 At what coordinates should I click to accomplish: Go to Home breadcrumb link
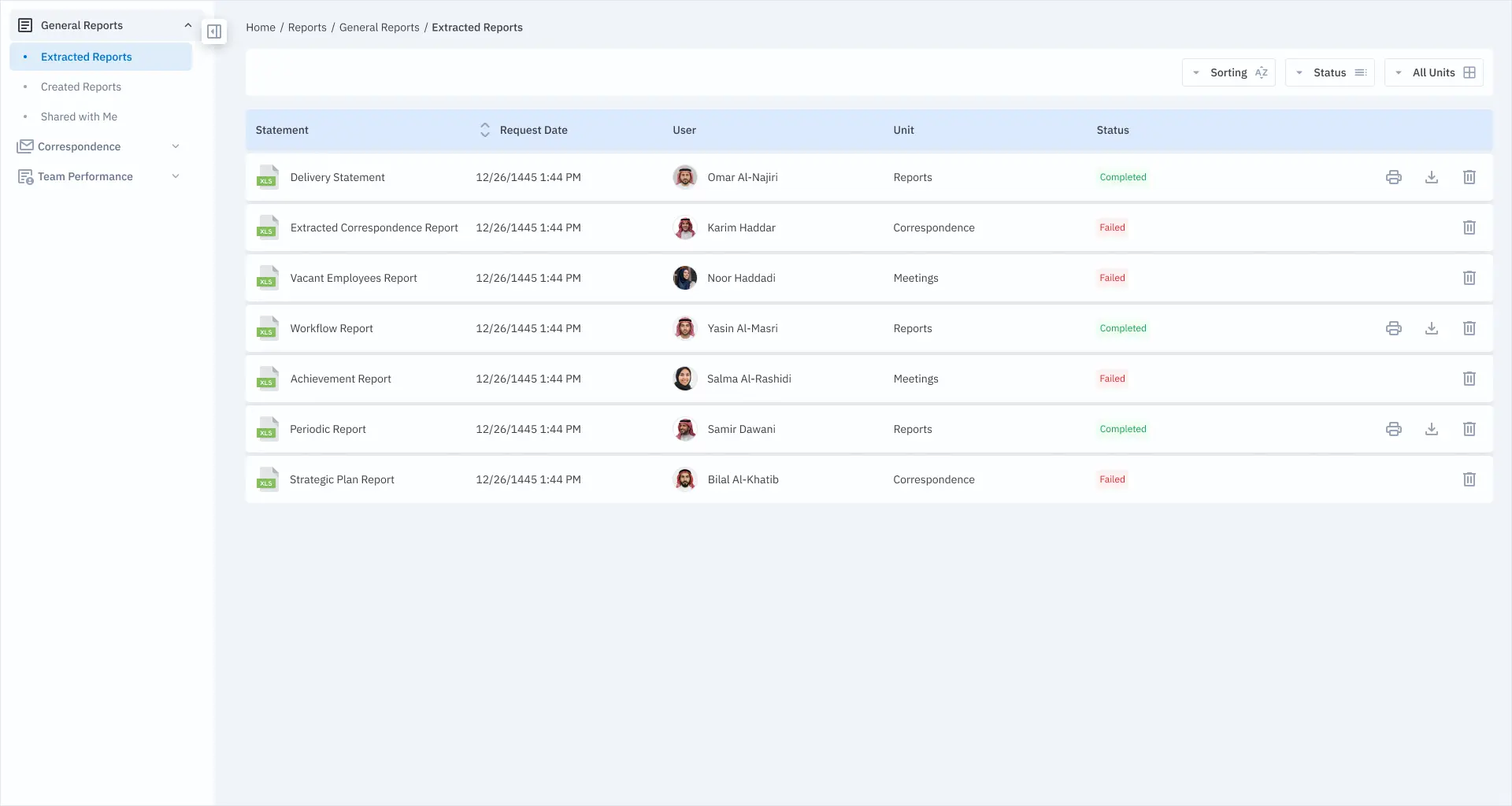tap(261, 28)
